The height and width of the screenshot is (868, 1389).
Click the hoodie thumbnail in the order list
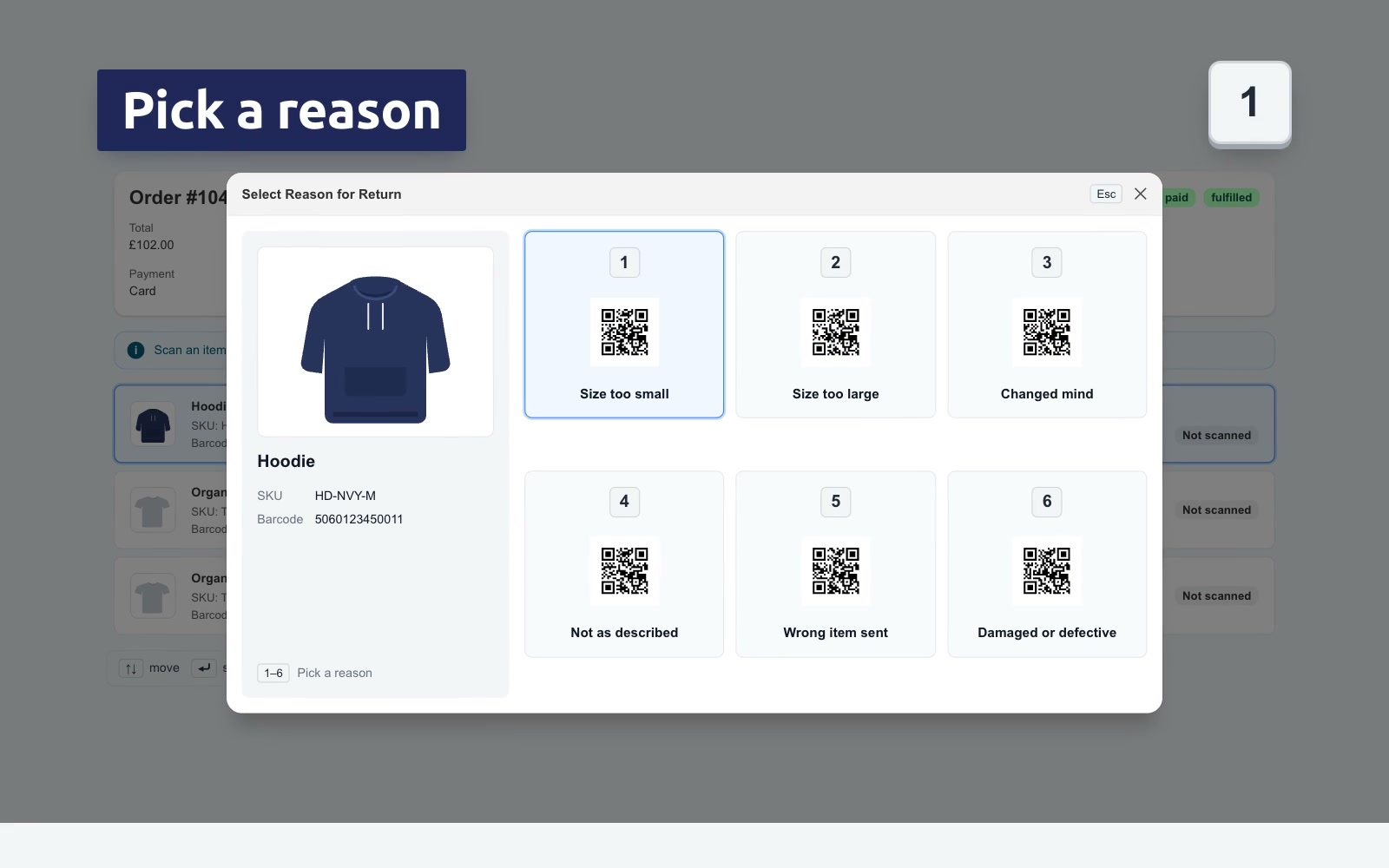point(153,424)
